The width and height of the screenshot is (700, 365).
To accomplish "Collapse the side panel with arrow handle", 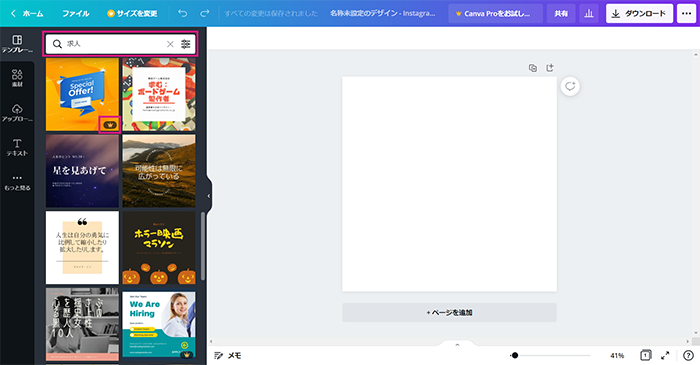I will [x=208, y=196].
